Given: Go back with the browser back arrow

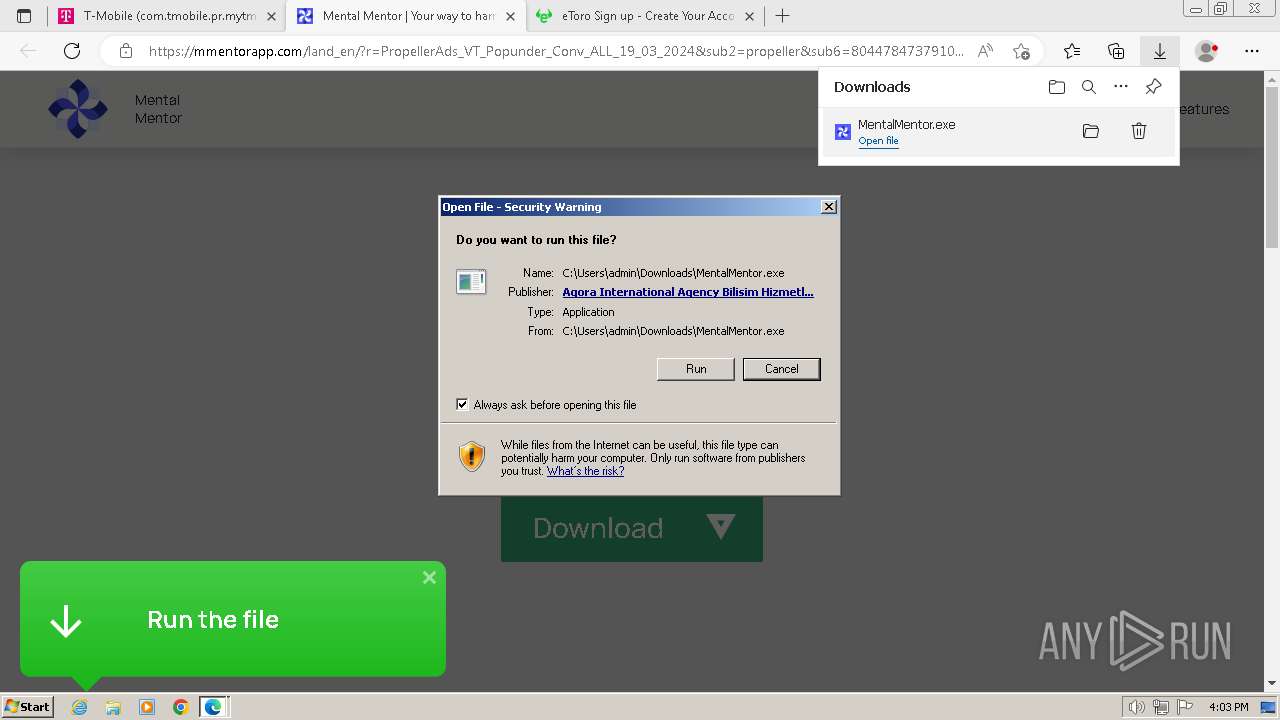Looking at the screenshot, I should pos(28,51).
